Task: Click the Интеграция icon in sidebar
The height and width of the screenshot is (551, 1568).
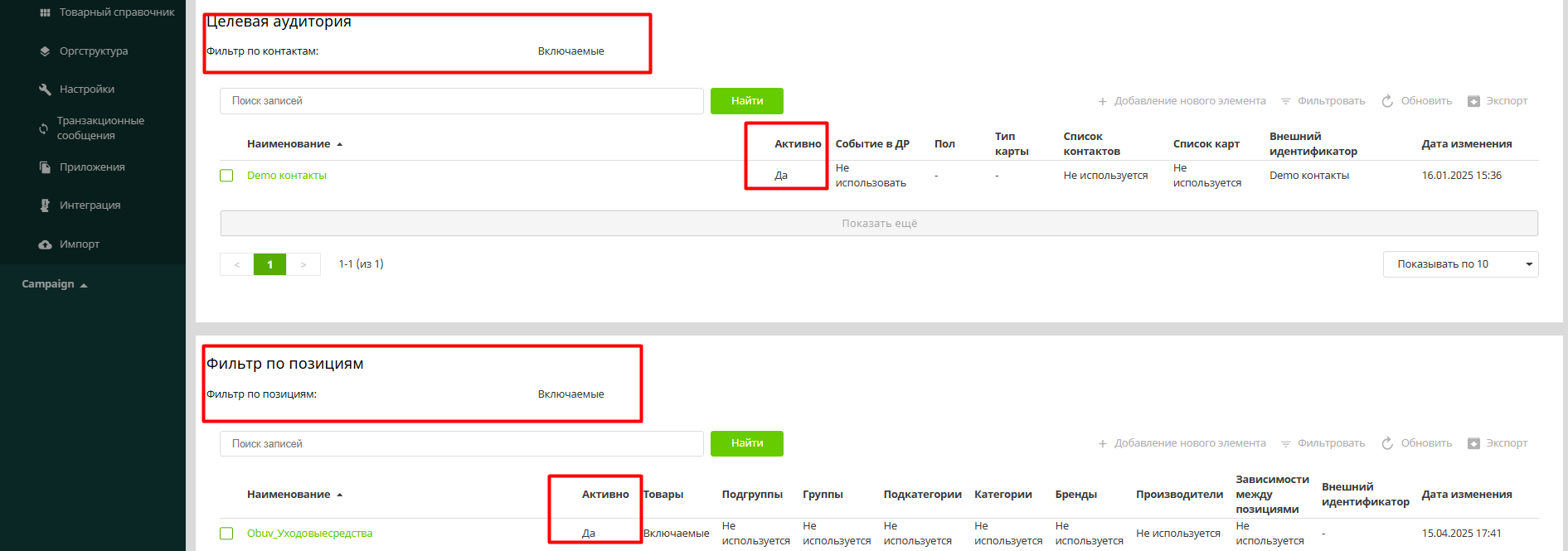Action: [45, 205]
